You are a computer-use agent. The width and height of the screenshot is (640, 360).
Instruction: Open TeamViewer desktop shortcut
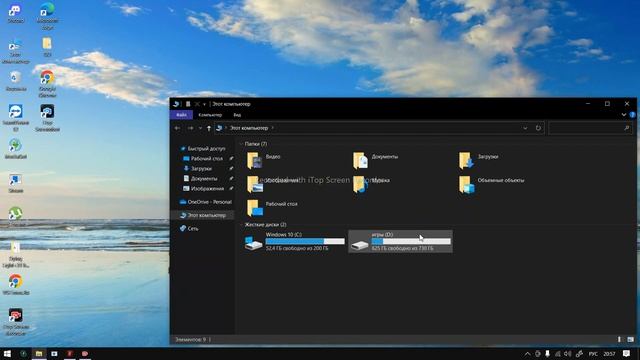click(x=16, y=118)
